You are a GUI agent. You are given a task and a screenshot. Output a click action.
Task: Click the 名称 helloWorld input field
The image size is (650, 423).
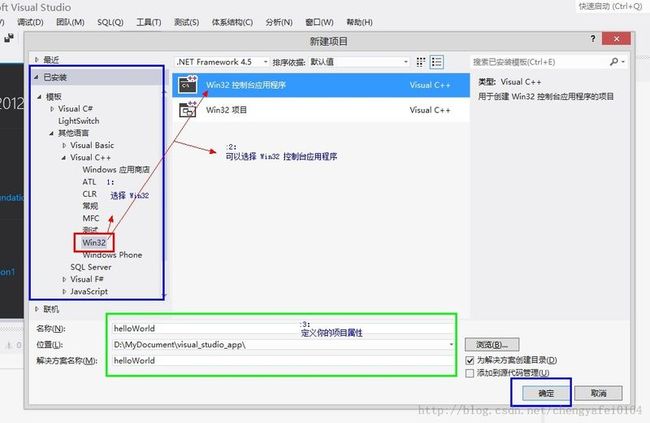click(x=283, y=328)
